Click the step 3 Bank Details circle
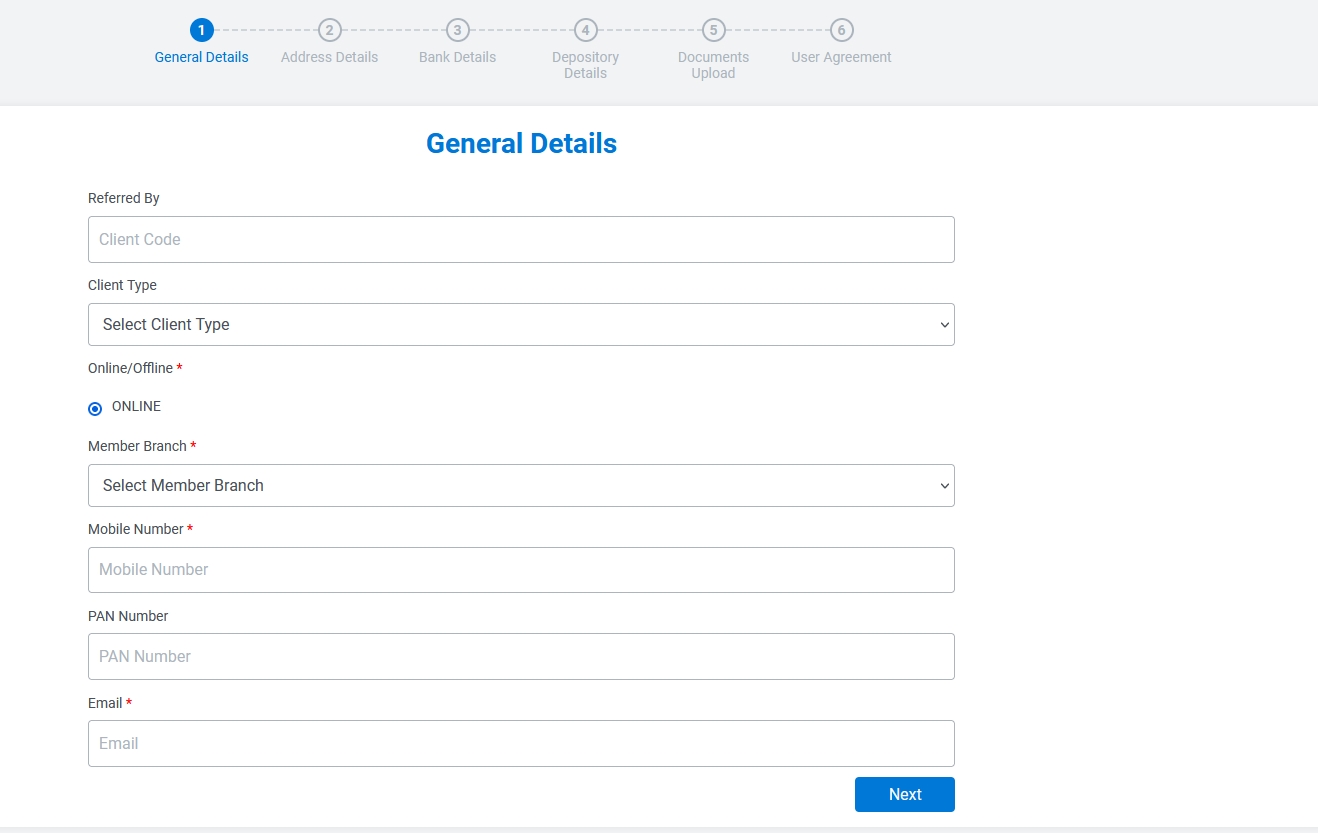The image size is (1318, 833). click(x=457, y=30)
